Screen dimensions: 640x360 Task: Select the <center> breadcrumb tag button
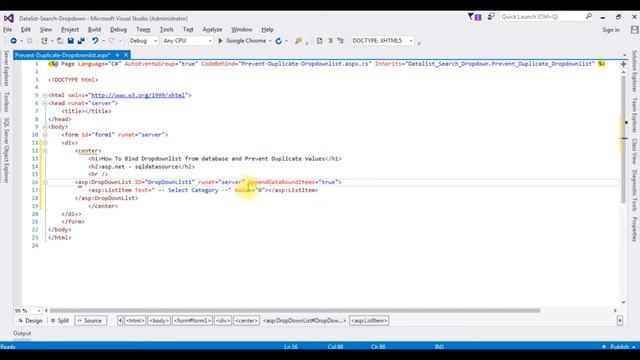point(247,321)
